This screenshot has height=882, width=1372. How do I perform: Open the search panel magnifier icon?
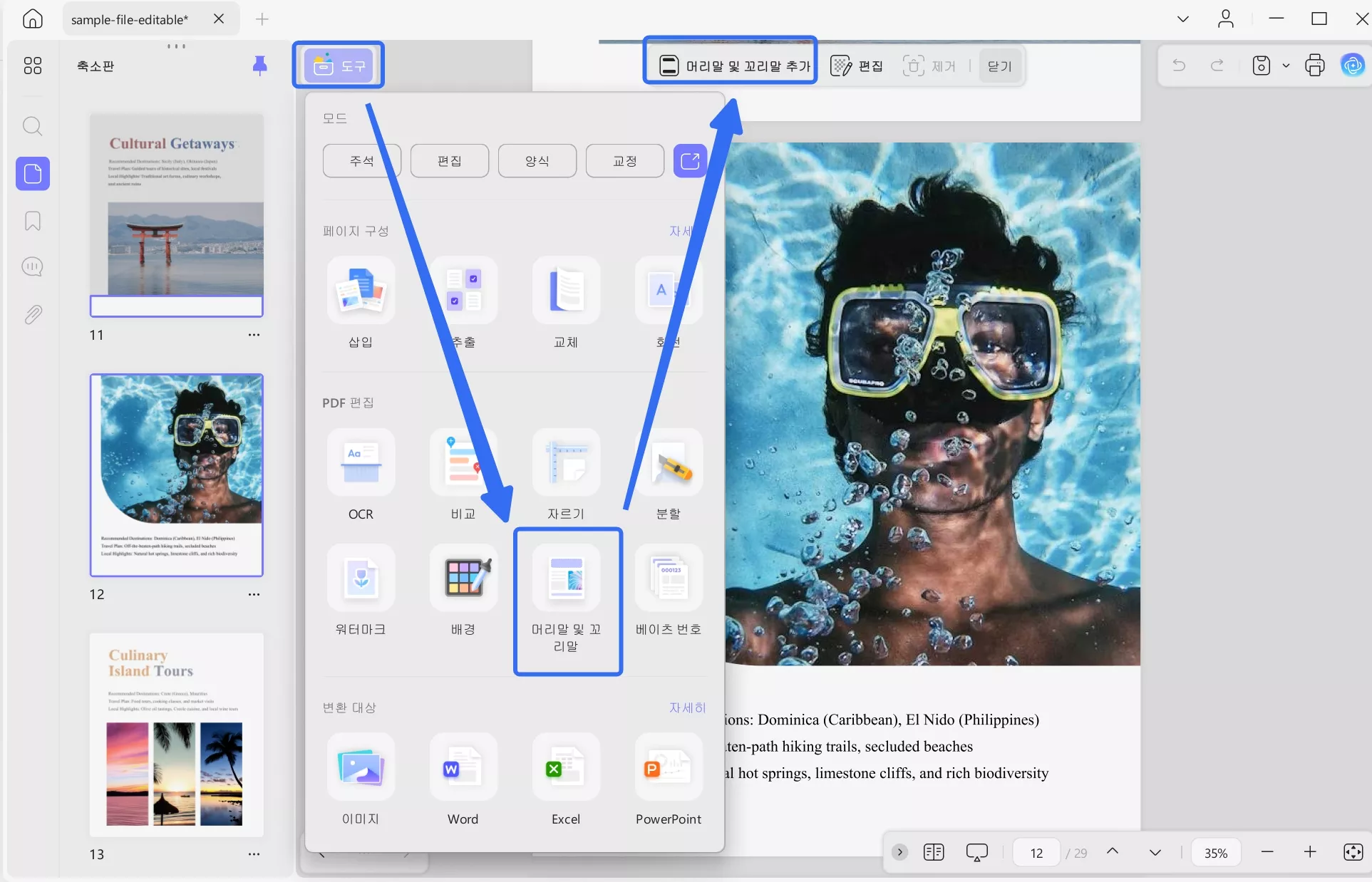coord(33,127)
